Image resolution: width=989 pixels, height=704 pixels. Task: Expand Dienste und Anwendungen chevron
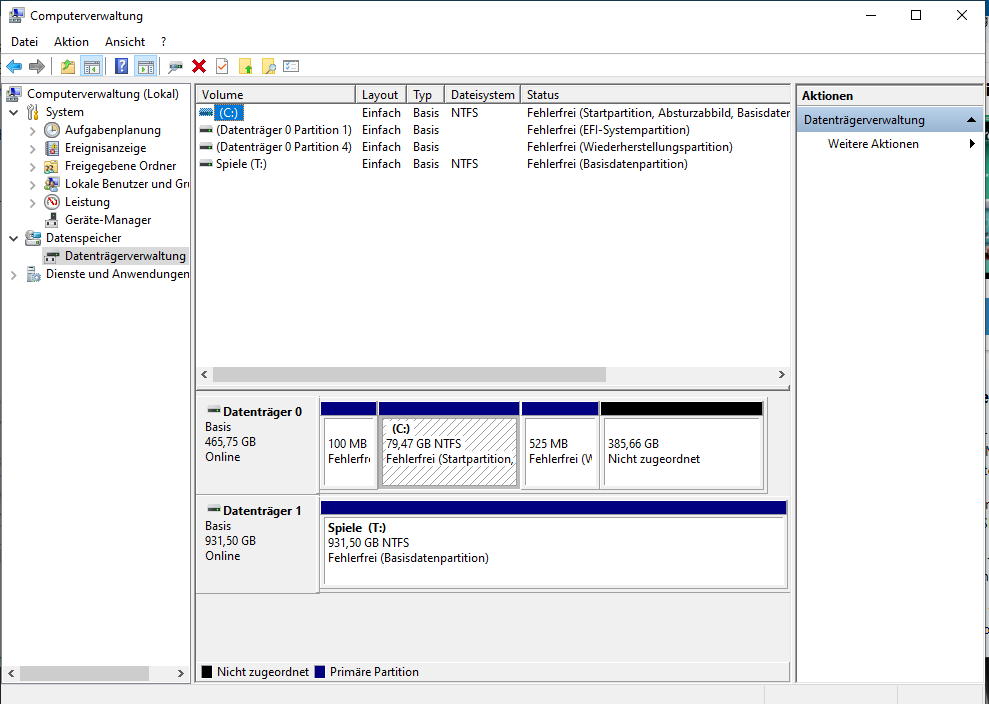[13, 274]
